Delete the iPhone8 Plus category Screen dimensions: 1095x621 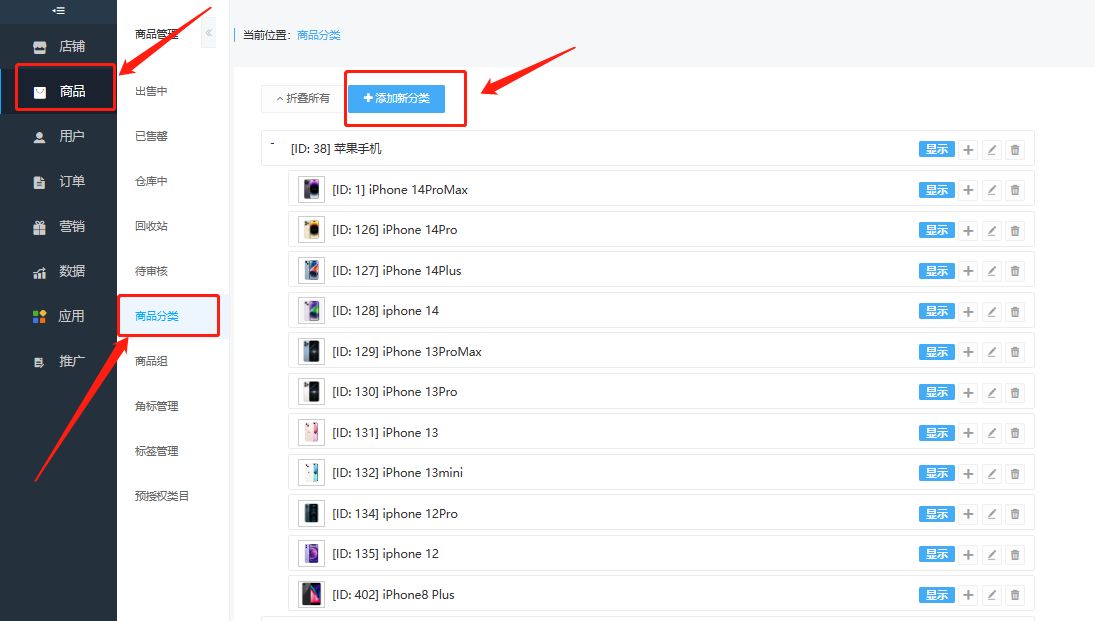(1015, 595)
